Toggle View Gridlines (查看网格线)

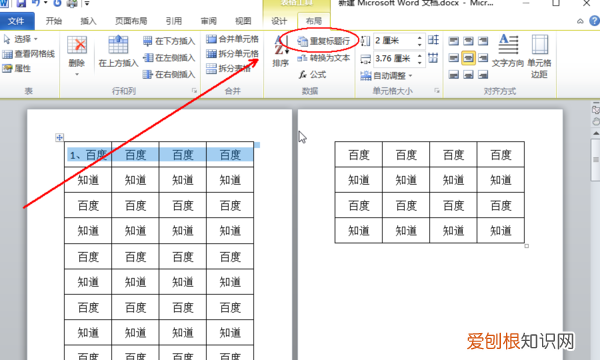(x=28, y=54)
